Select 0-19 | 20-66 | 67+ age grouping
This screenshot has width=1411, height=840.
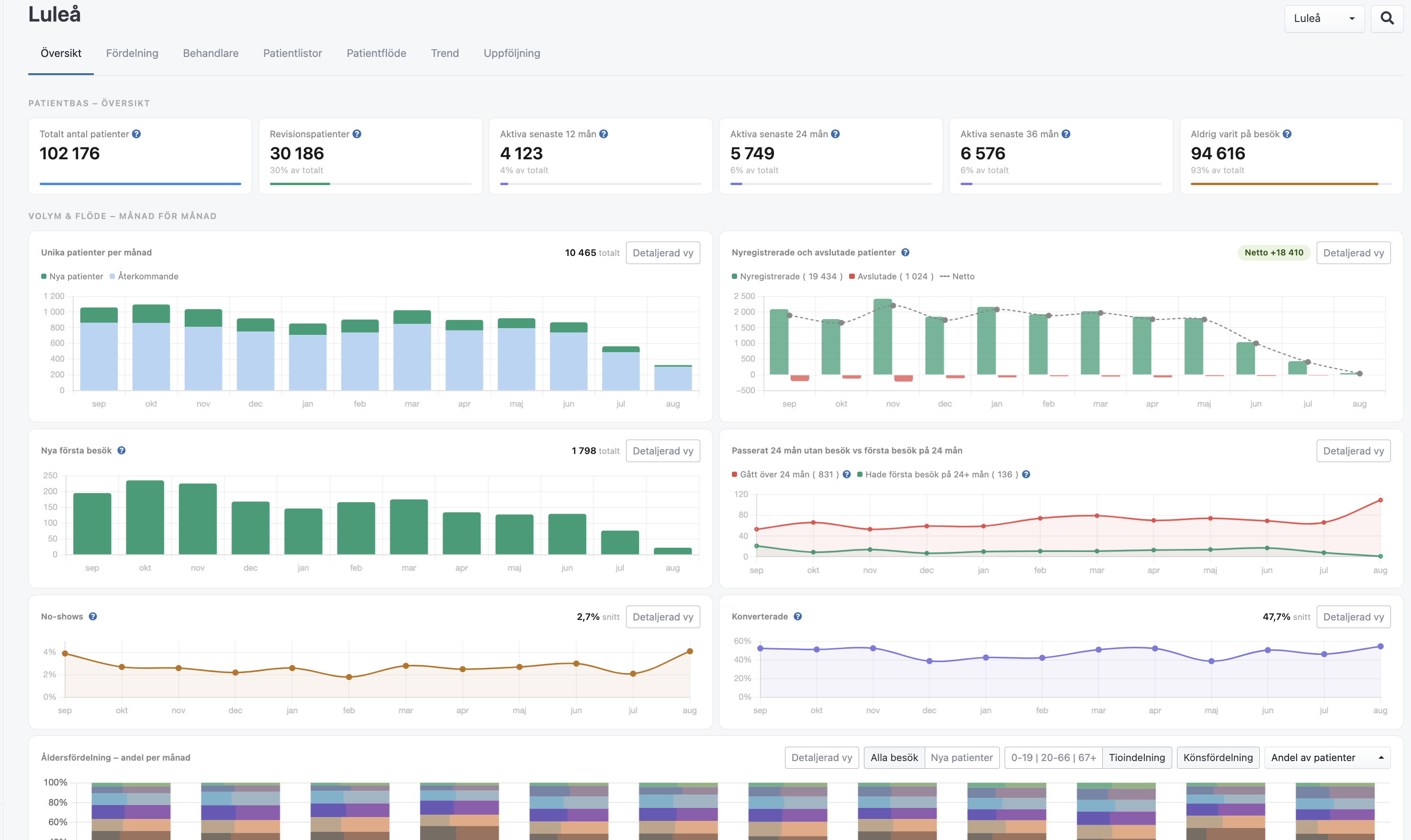pyautogui.click(x=1053, y=757)
